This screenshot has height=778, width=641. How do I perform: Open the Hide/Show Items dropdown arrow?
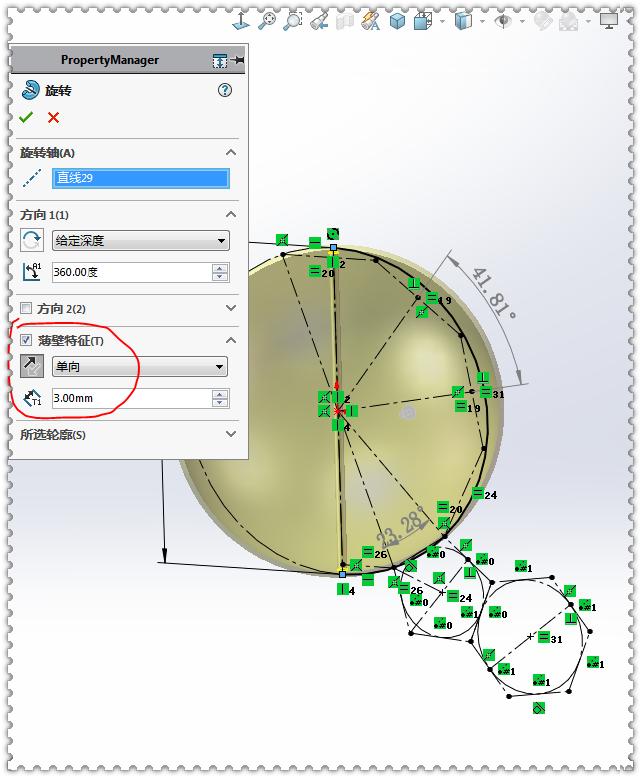coord(482,21)
